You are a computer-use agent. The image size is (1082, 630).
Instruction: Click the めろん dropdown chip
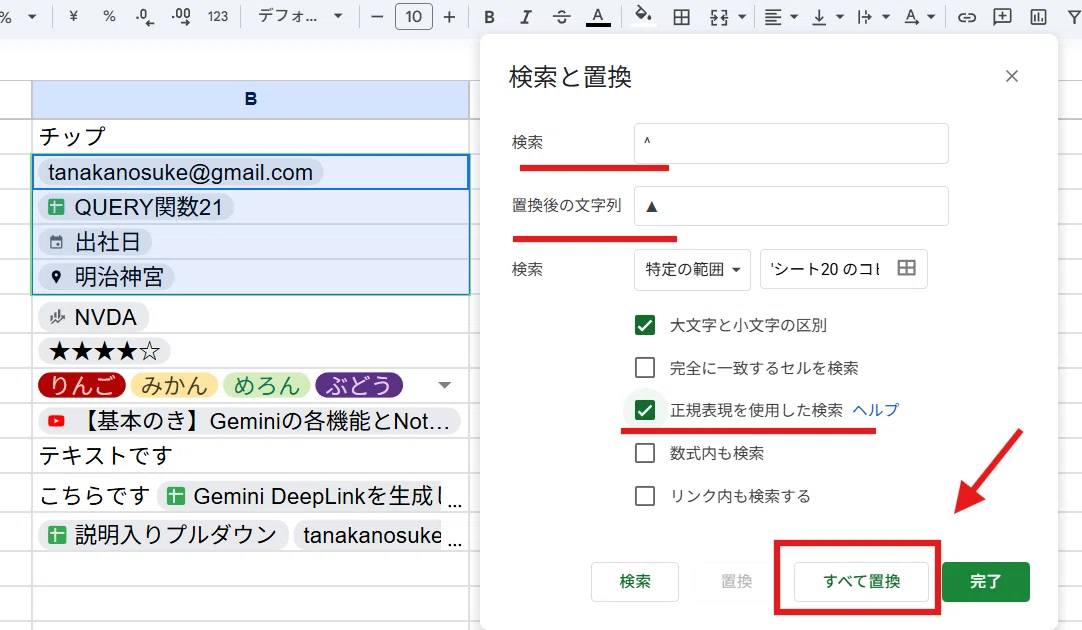point(266,386)
